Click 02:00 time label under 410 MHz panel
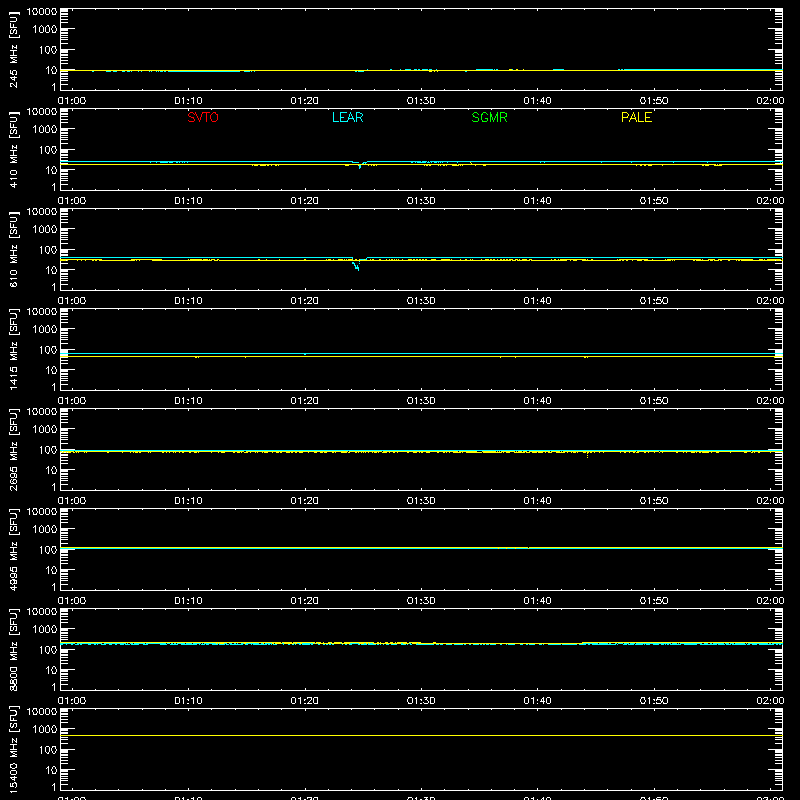Image resolution: width=800 pixels, height=800 pixels. click(x=770, y=201)
